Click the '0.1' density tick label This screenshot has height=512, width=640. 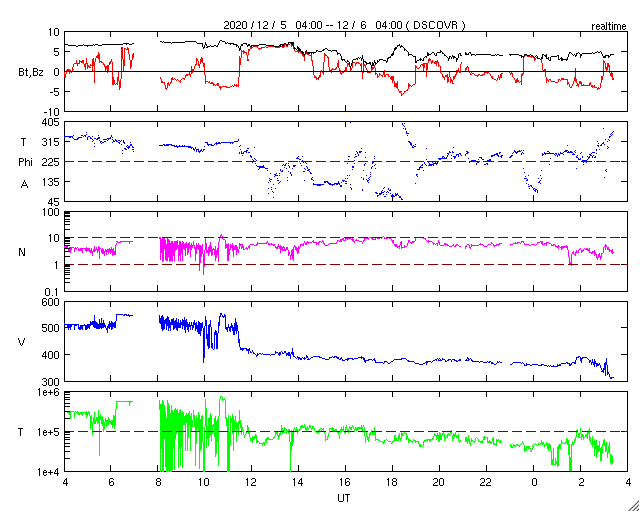point(52,292)
